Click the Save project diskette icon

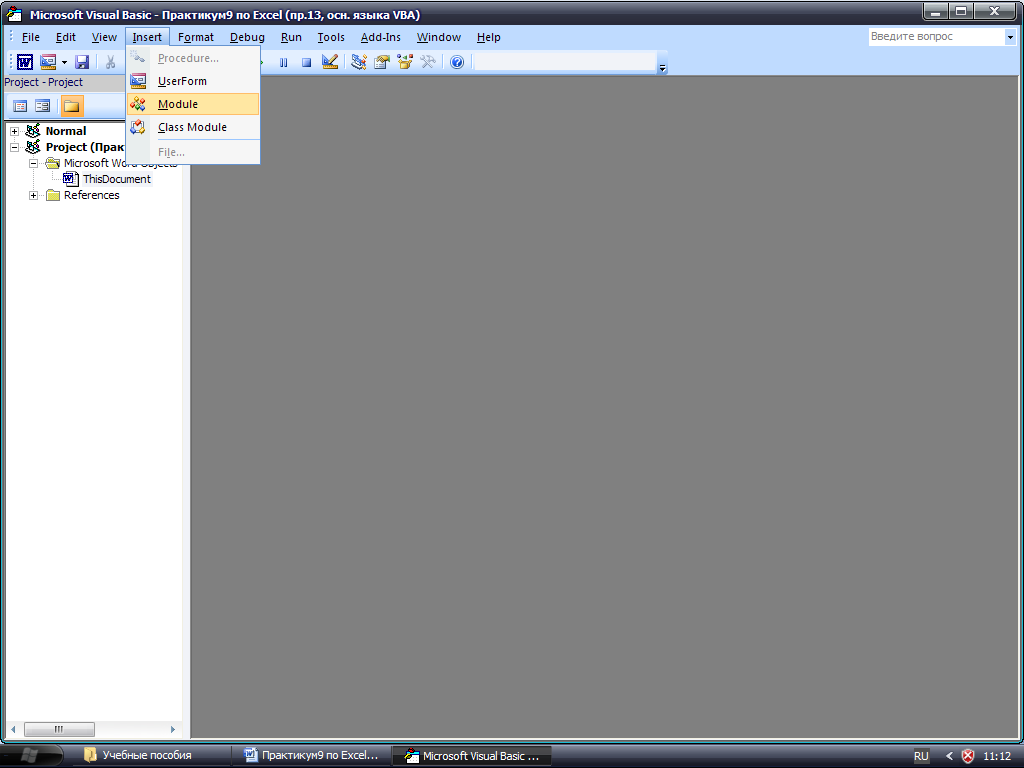(82, 62)
